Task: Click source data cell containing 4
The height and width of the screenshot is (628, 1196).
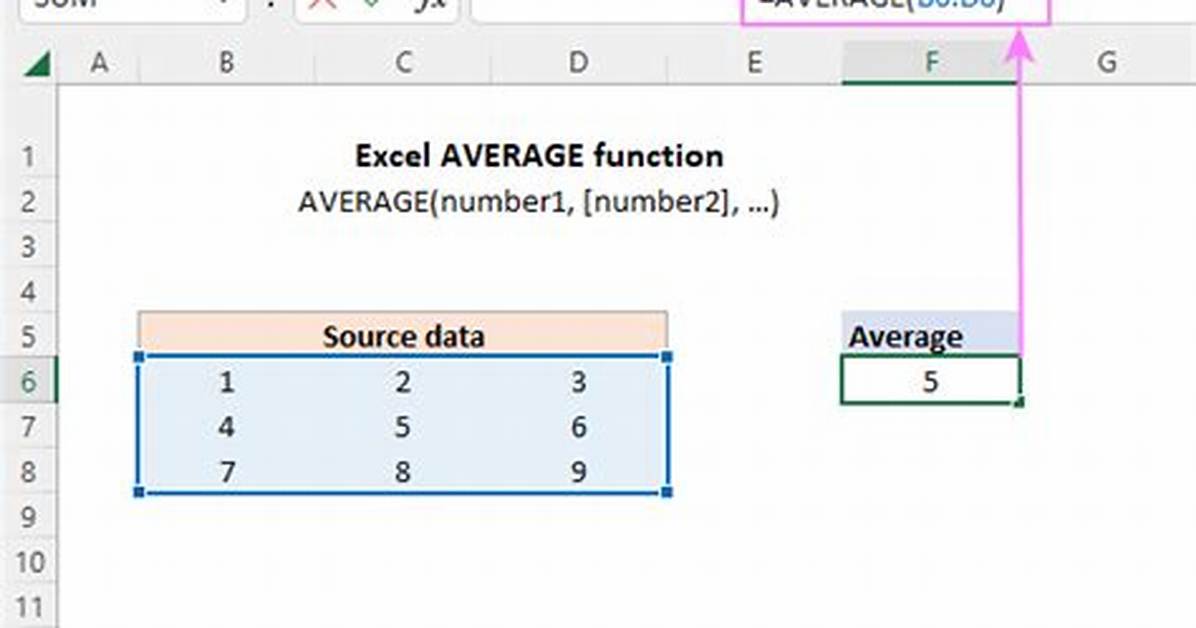Action: click(x=227, y=426)
